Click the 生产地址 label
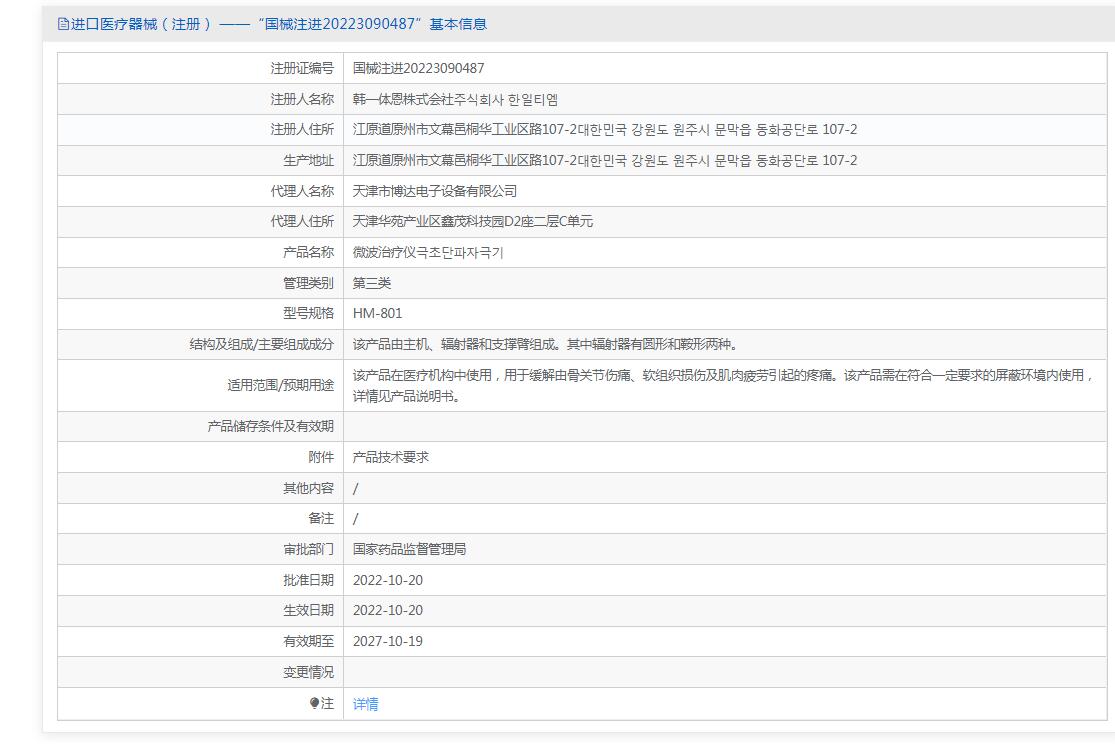This screenshot has height=756, width=1115. click(308, 160)
